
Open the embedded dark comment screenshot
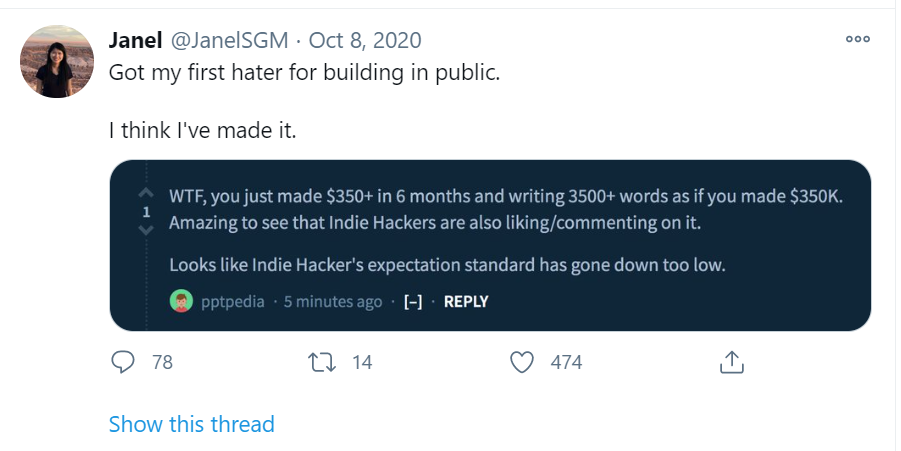490,245
